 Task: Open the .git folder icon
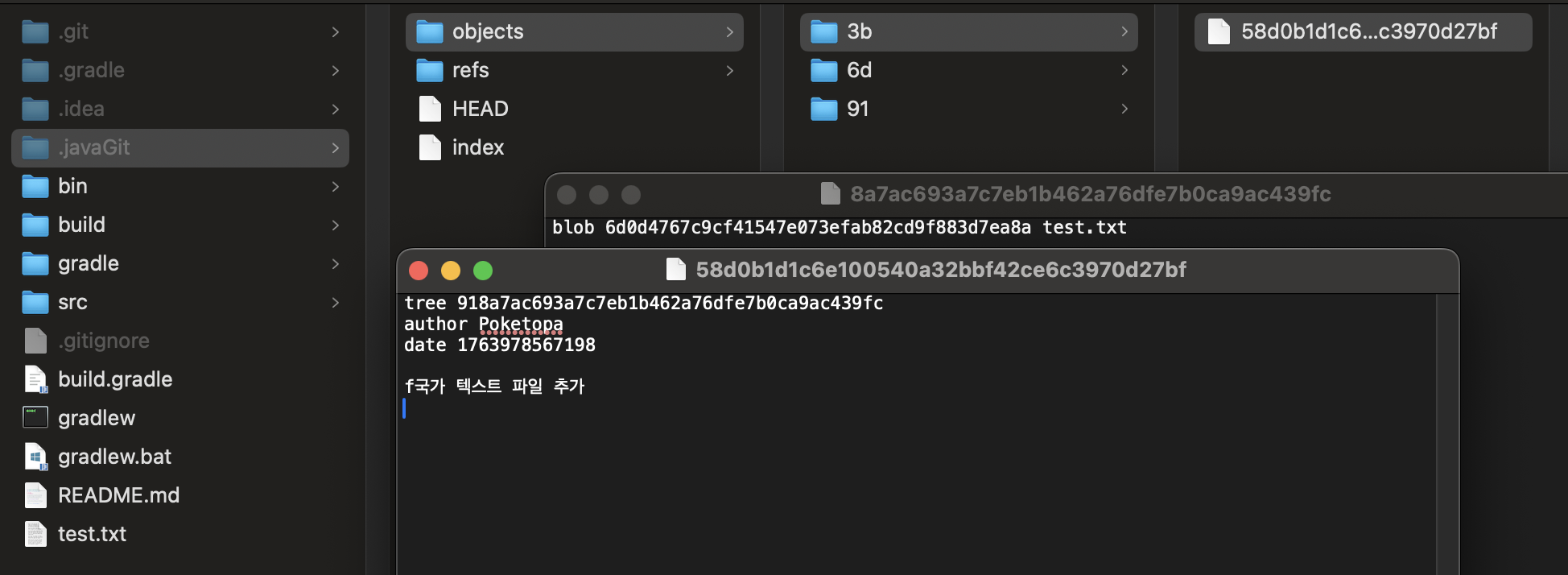pos(35,31)
